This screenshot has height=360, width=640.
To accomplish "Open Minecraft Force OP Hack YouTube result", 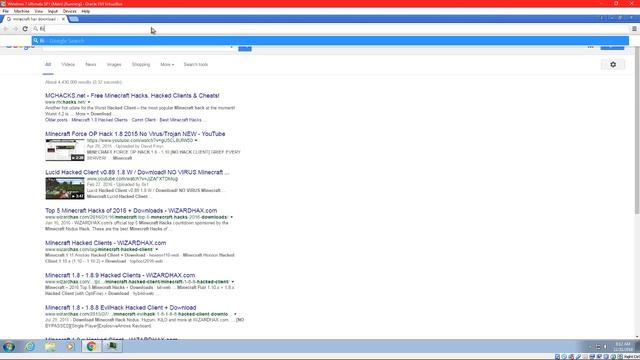I will [135, 134].
